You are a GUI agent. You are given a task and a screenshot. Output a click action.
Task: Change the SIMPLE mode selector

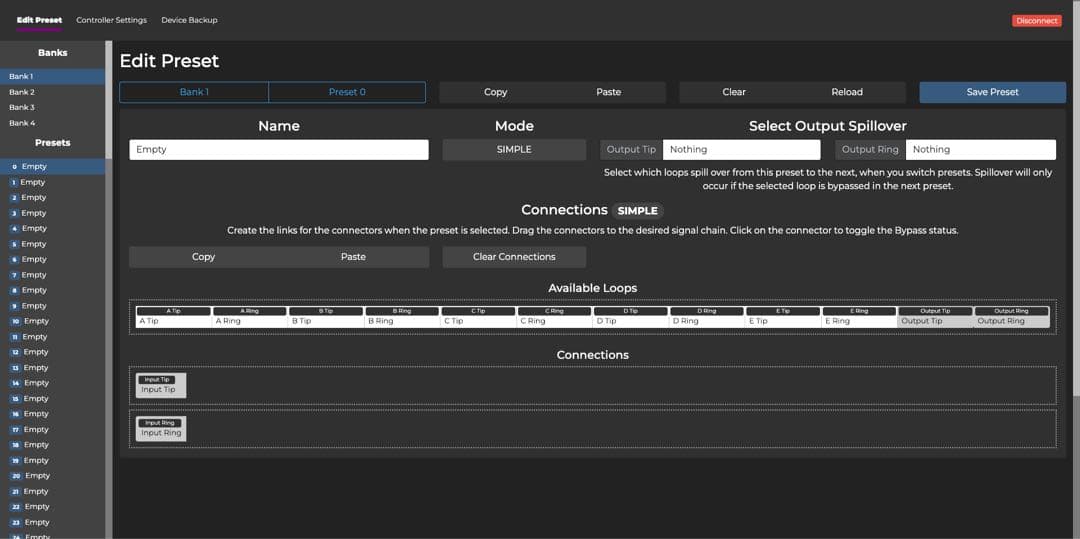click(514, 149)
